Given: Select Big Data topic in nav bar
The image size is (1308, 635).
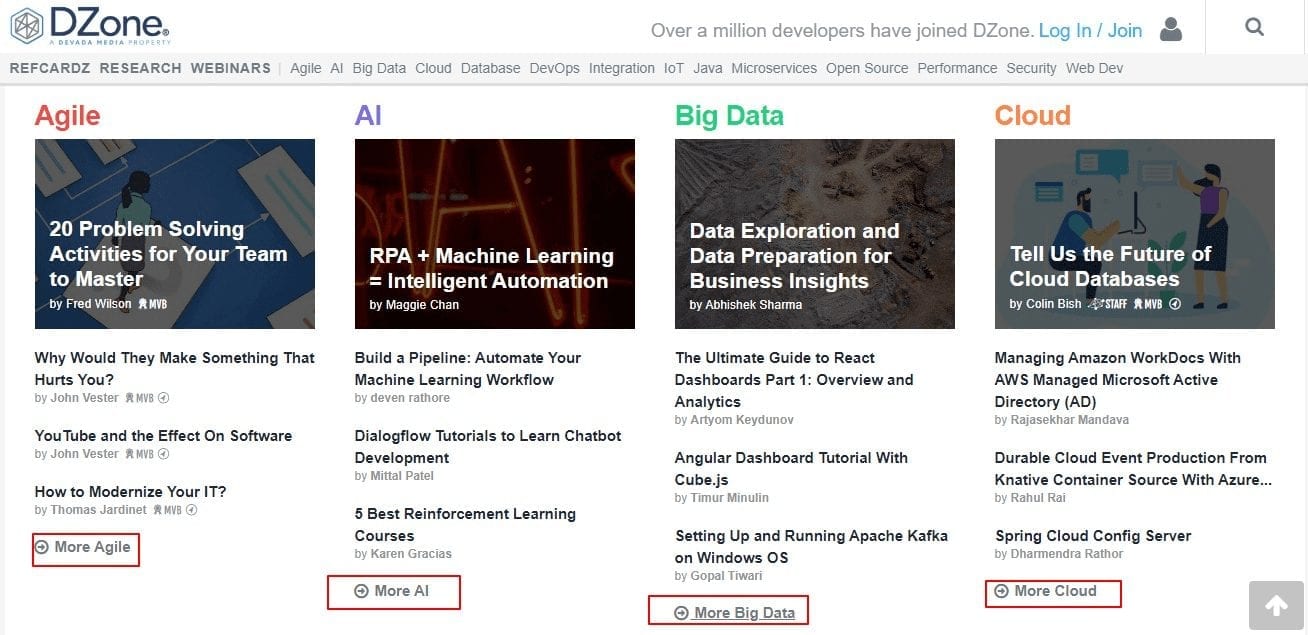Looking at the screenshot, I should (x=379, y=68).
